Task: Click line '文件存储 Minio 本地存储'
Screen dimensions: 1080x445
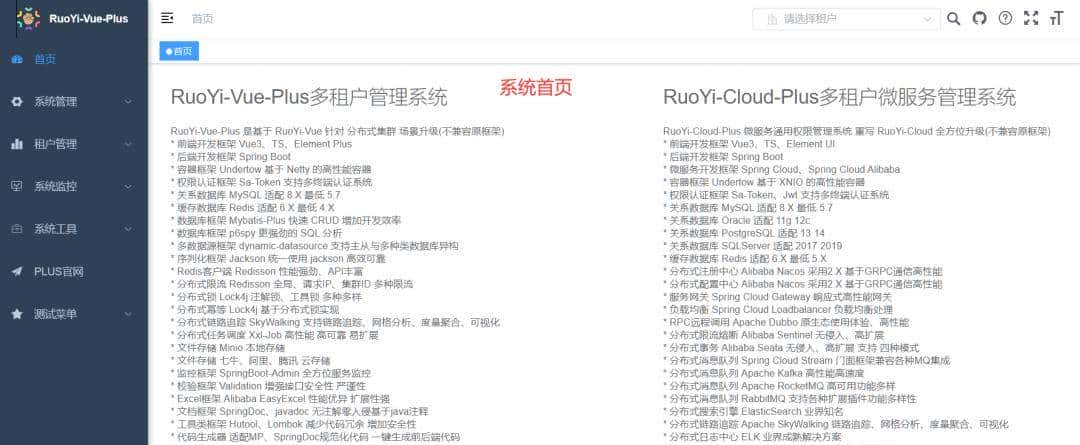Action: 228,348
